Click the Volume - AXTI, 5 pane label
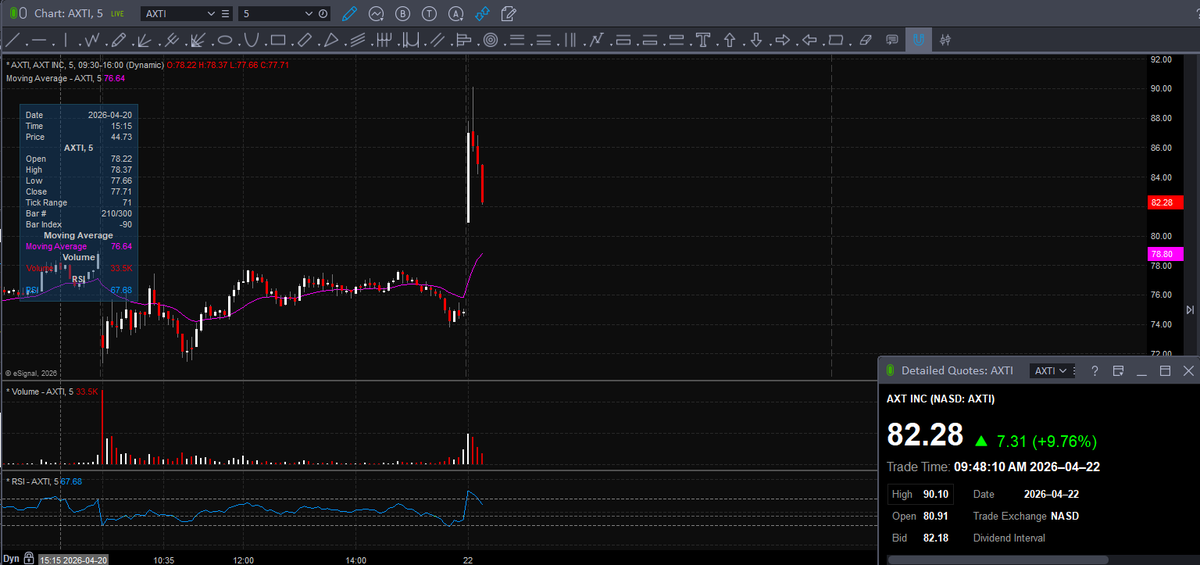Image resolution: width=1200 pixels, height=565 pixels. (x=39, y=391)
